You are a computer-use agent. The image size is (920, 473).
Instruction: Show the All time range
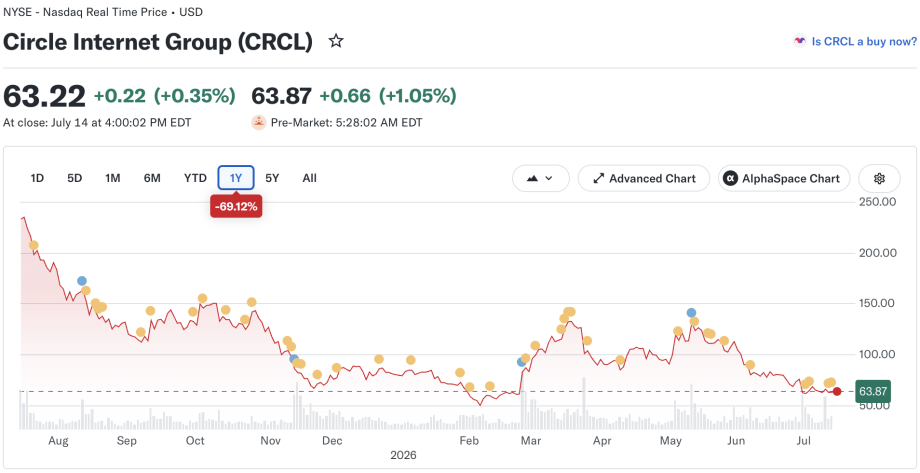(310, 178)
